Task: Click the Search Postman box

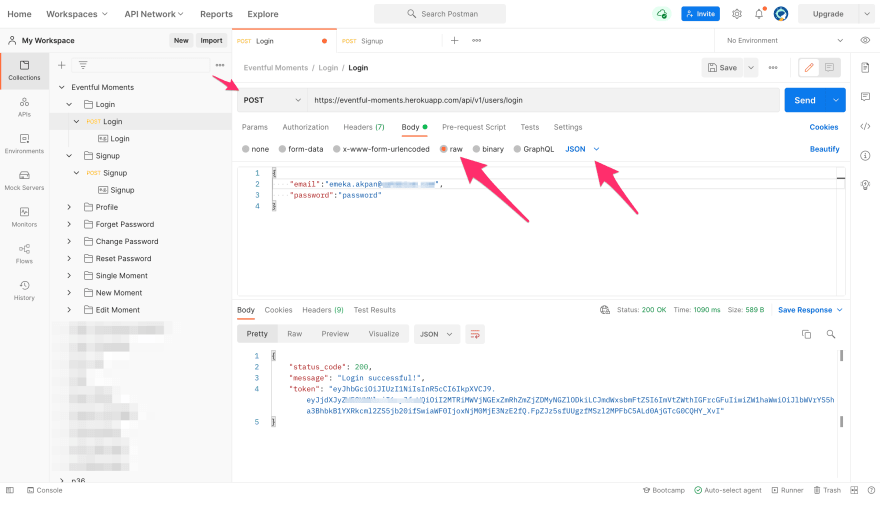Action: (x=440, y=14)
